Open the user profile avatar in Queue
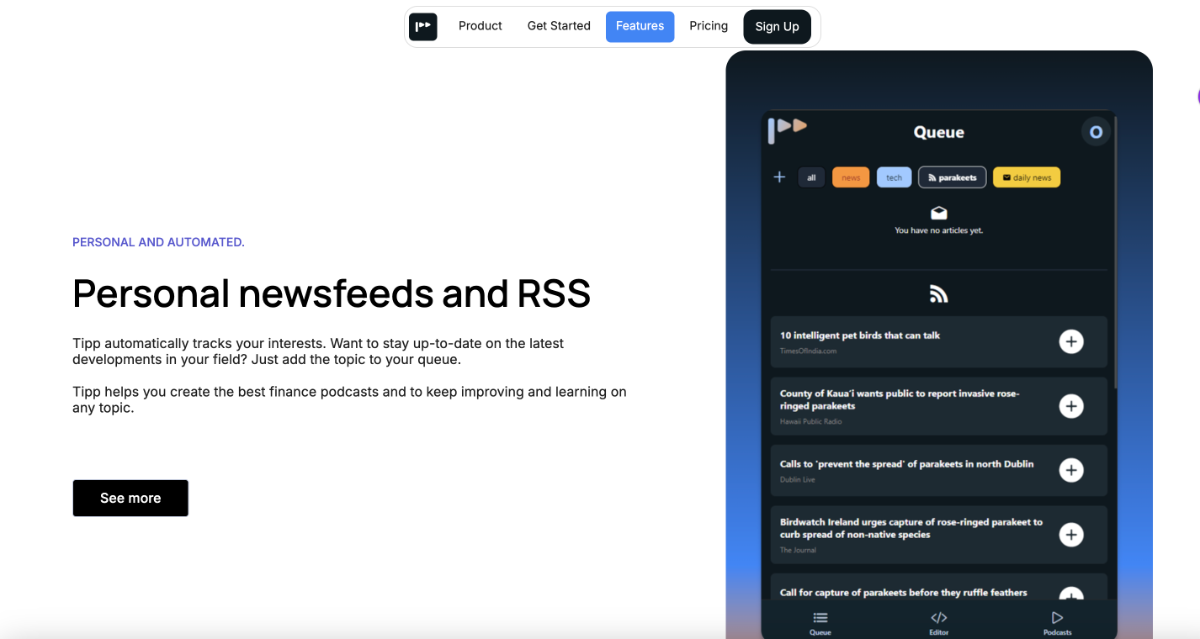This screenshot has height=639, width=1200. pos(1096,132)
